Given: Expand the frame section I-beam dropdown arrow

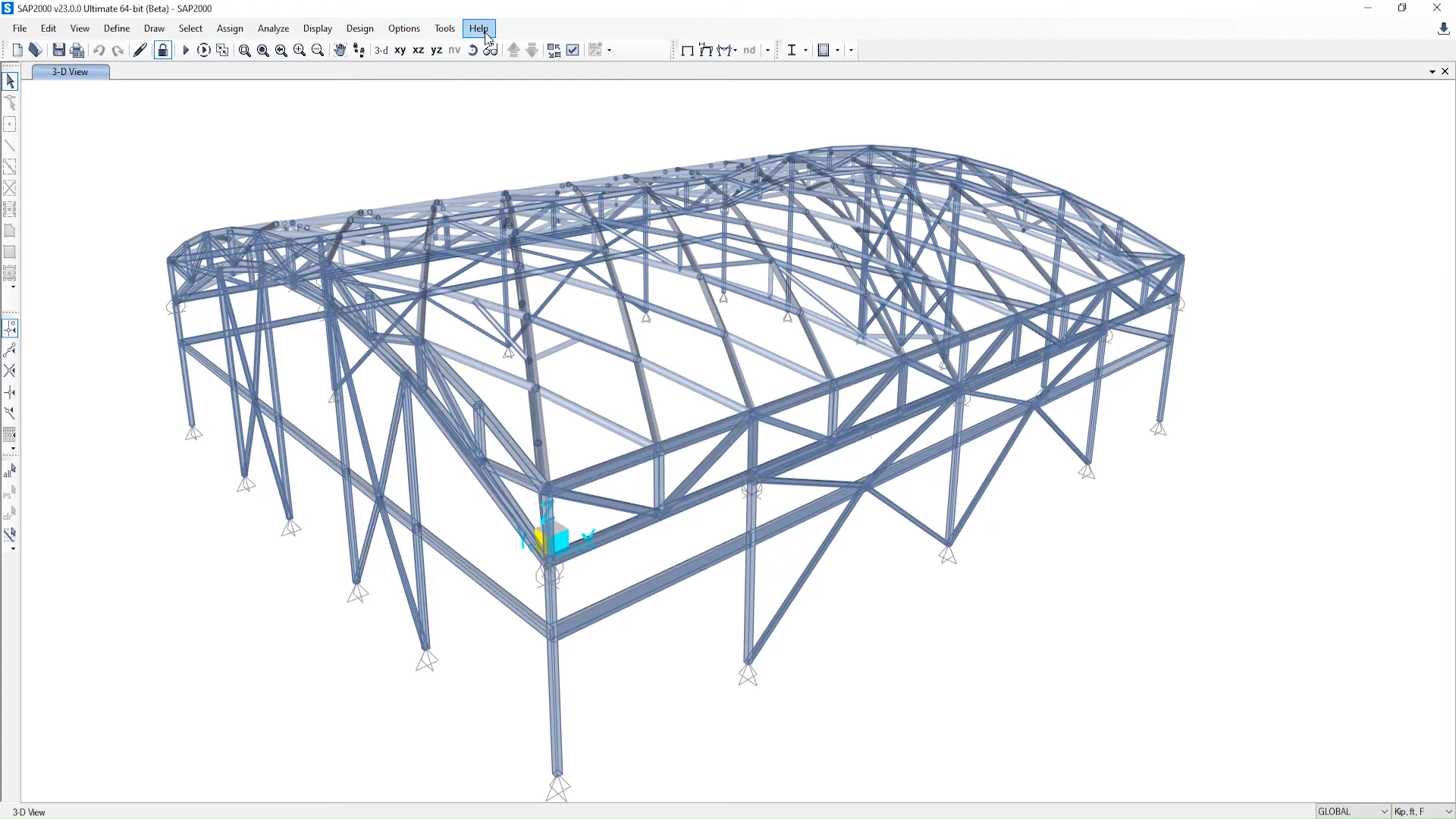Looking at the screenshot, I should click(x=805, y=50).
